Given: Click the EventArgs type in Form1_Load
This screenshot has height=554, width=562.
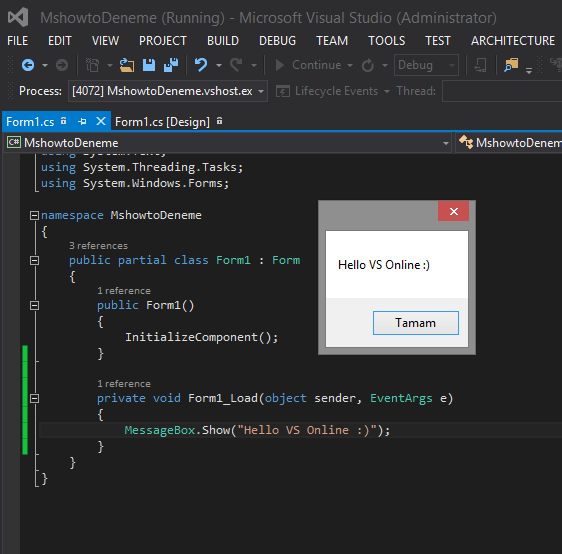Looking at the screenshot, I should point(401,398).
